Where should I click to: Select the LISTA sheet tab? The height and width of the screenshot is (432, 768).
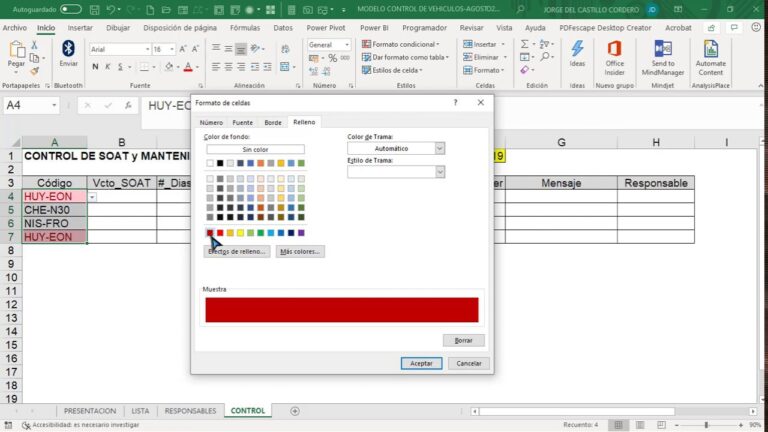click(140, 411)
